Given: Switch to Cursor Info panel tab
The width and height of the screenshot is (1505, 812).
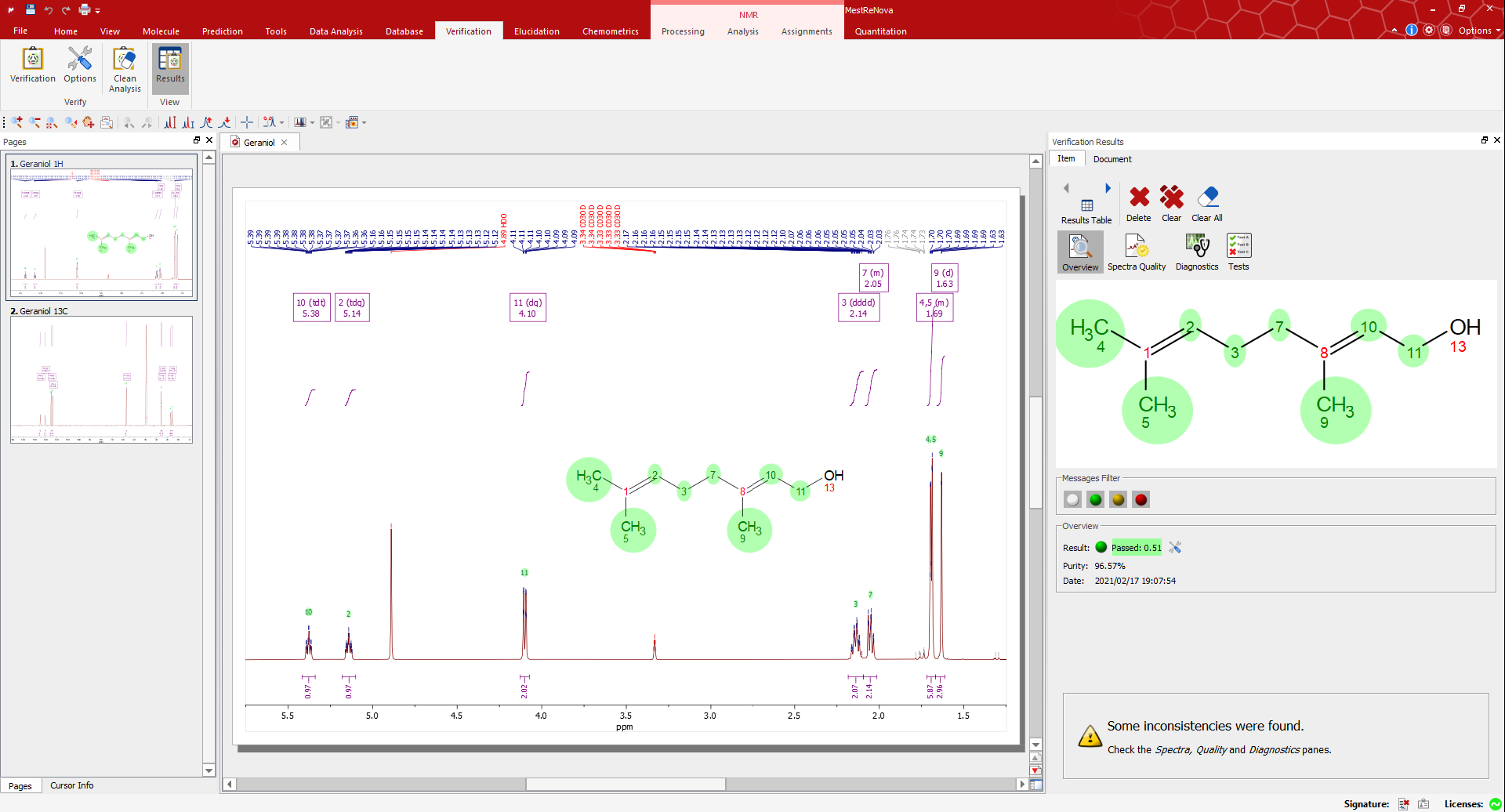Looking at the screenshot, I should pyautogui.click(x=71, y=785).
